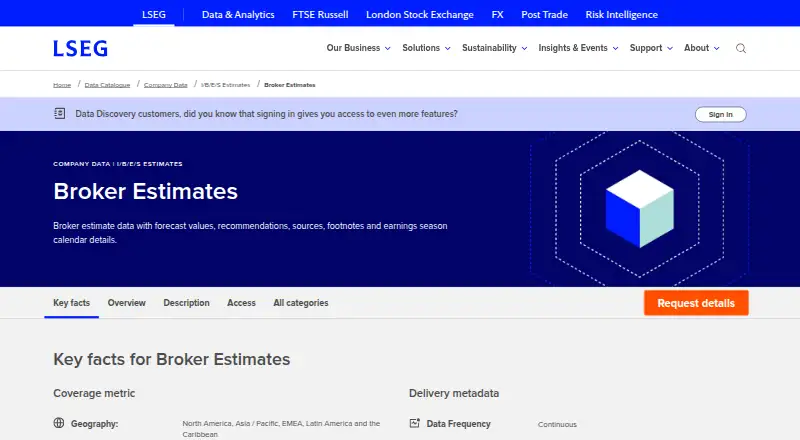
Task: Click the LSEG logo in header
Action: pyautogui.click(x=81, y=48)
